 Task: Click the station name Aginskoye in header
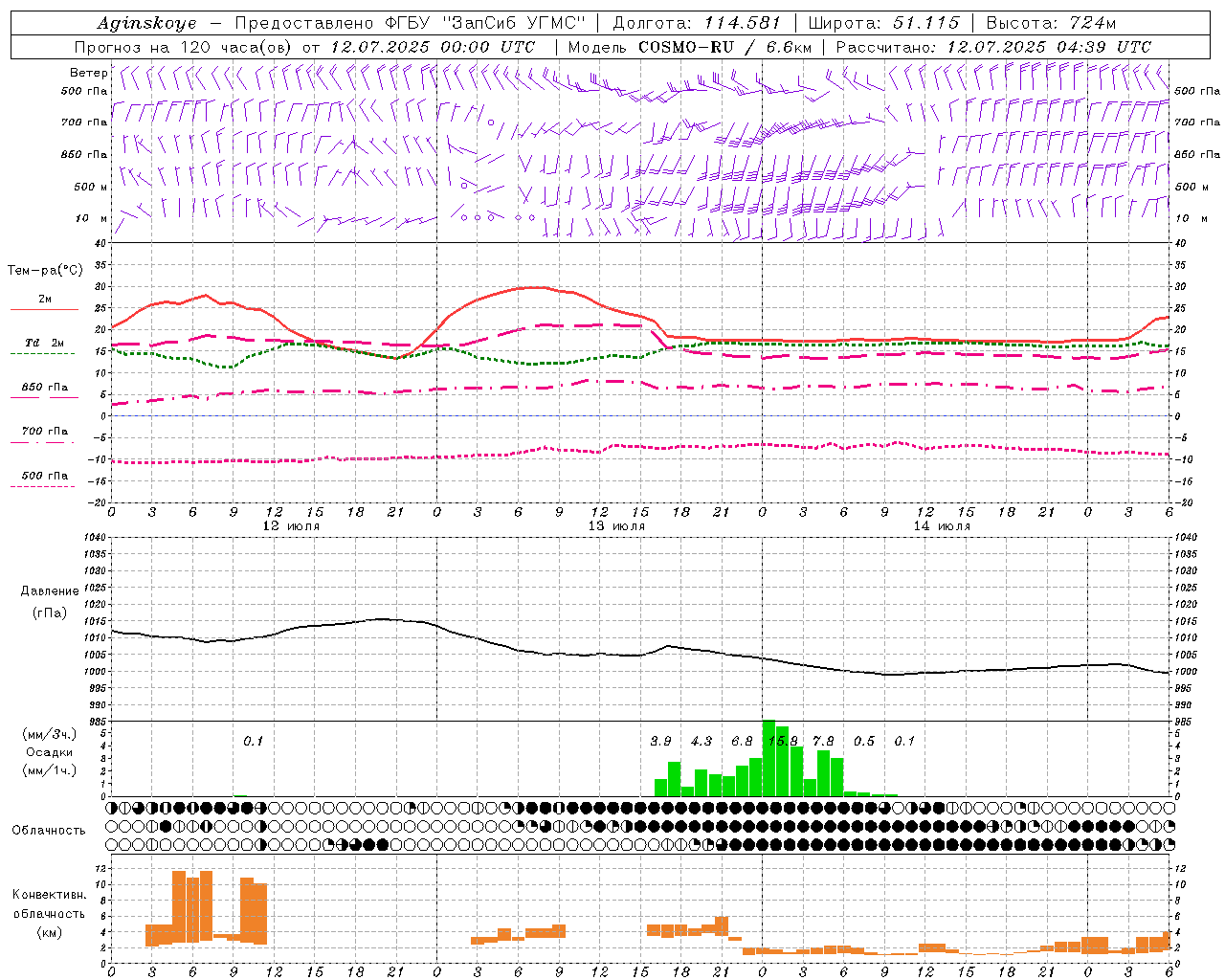coord(146,23)
